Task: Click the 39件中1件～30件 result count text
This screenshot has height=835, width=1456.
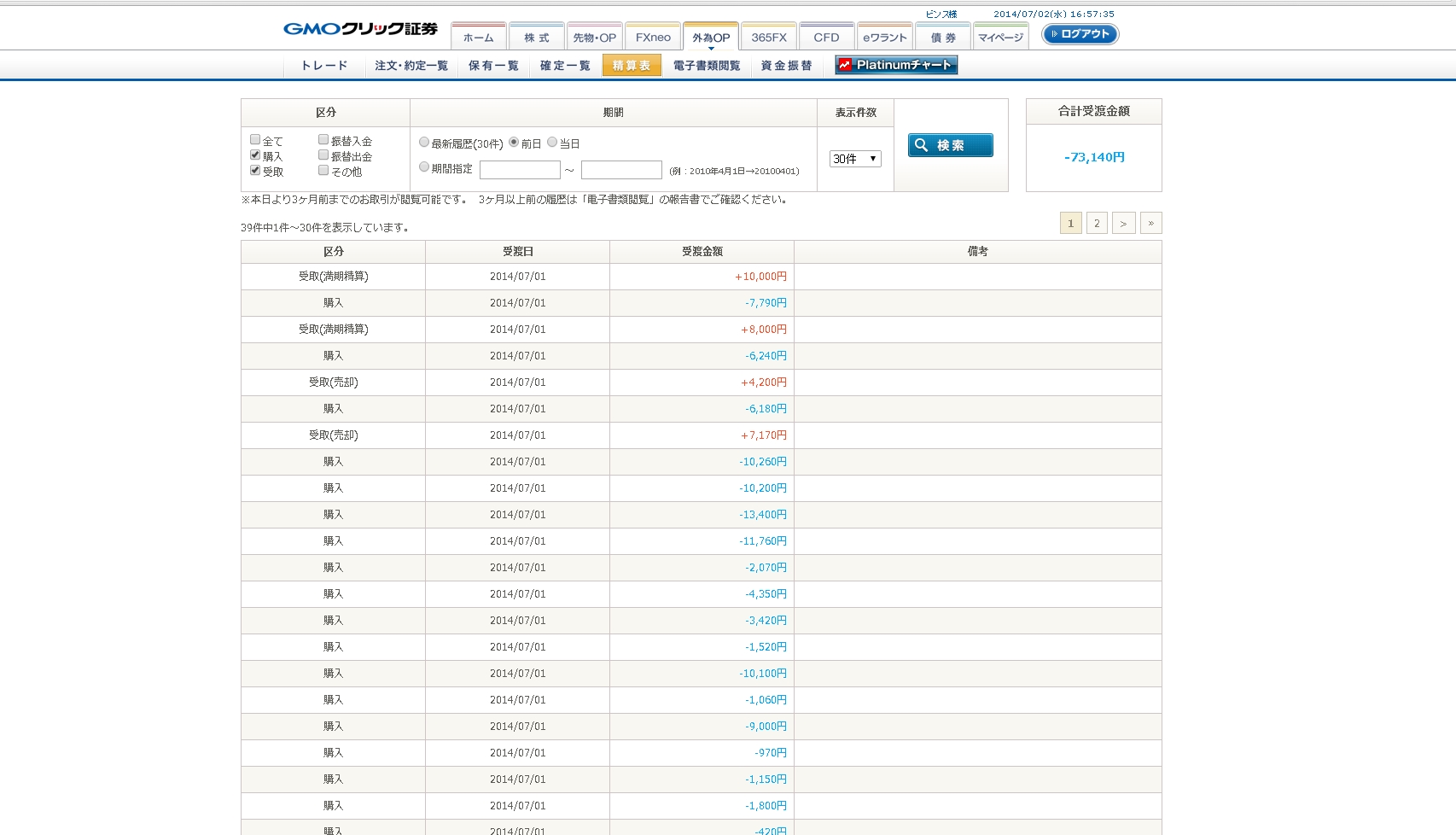Action: coord(325,228)
